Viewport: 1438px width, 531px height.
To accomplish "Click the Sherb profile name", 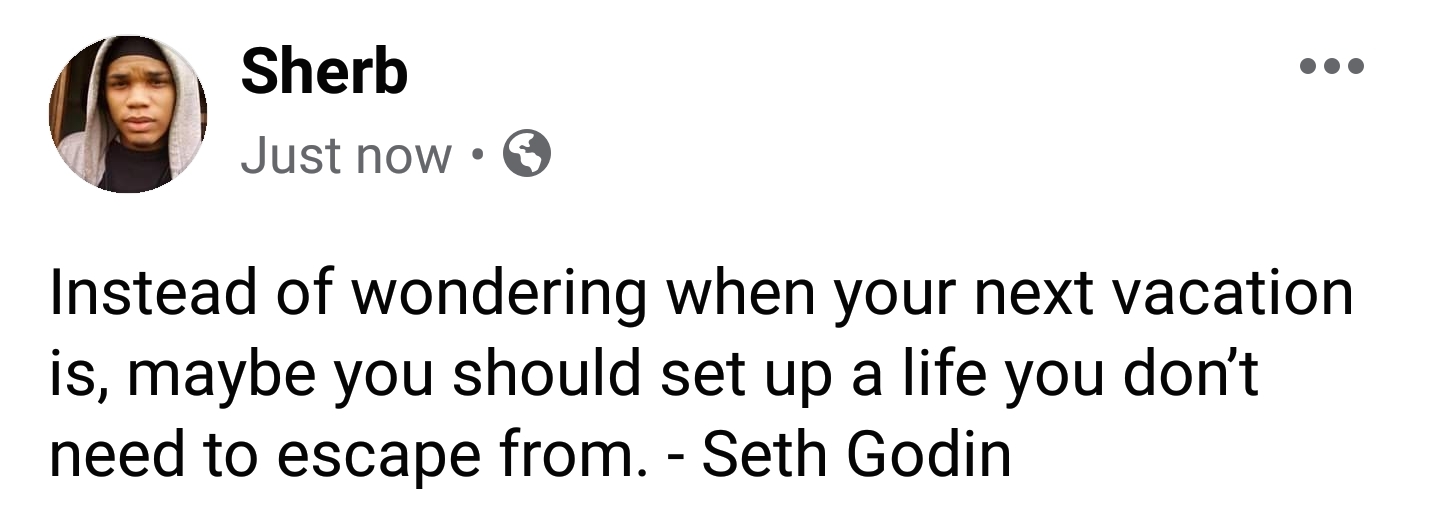I will (x=323, y=72).
